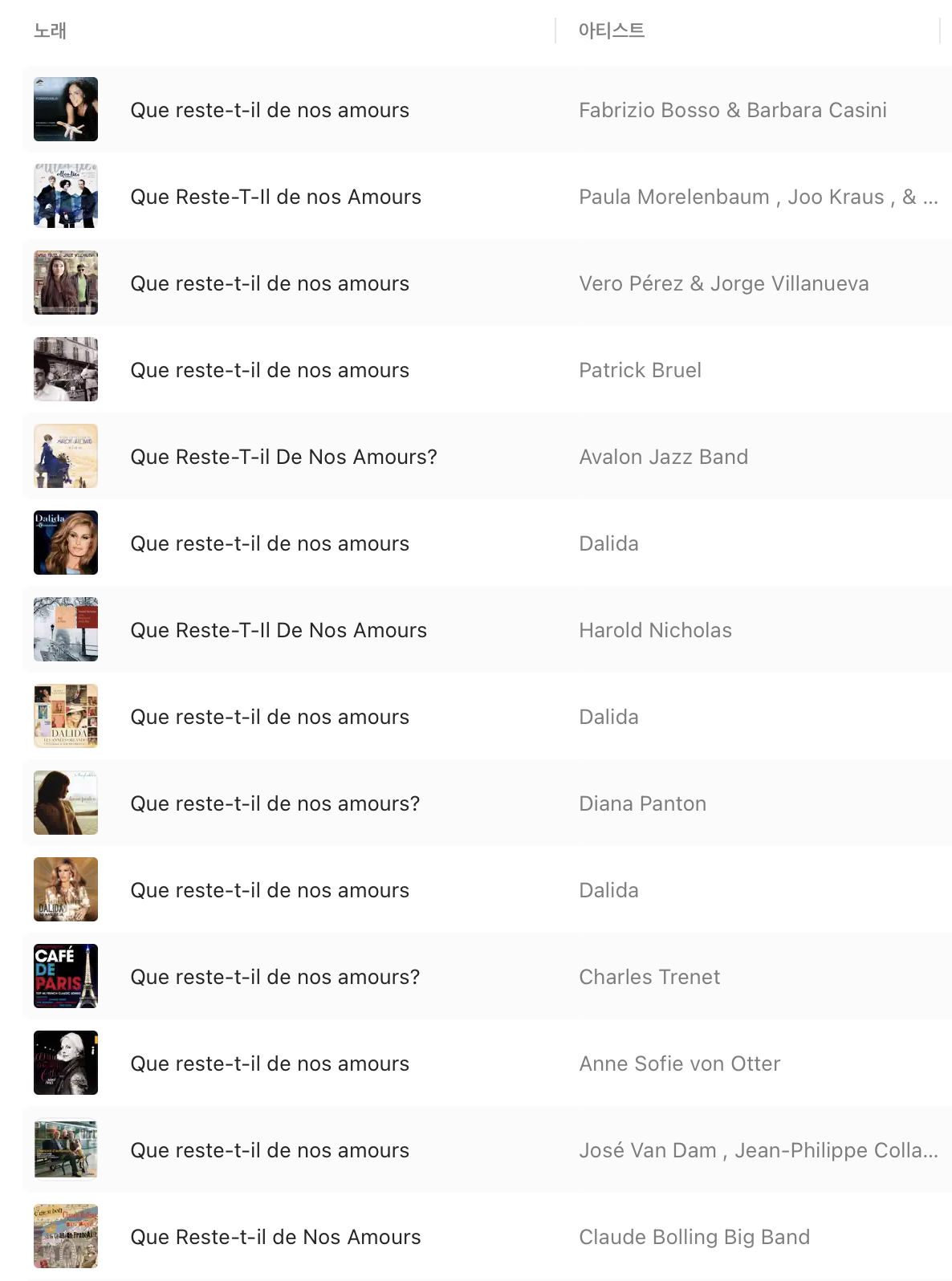Select the Avalon Jazz Band album art
The height and width of the screenshot is (1281, 952).
(x=66, y=456)
